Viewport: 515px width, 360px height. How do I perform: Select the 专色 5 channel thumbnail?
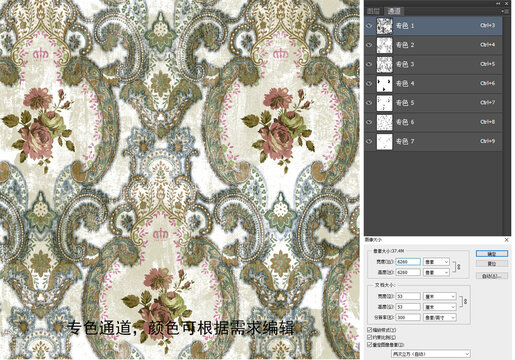pos(384,103)
